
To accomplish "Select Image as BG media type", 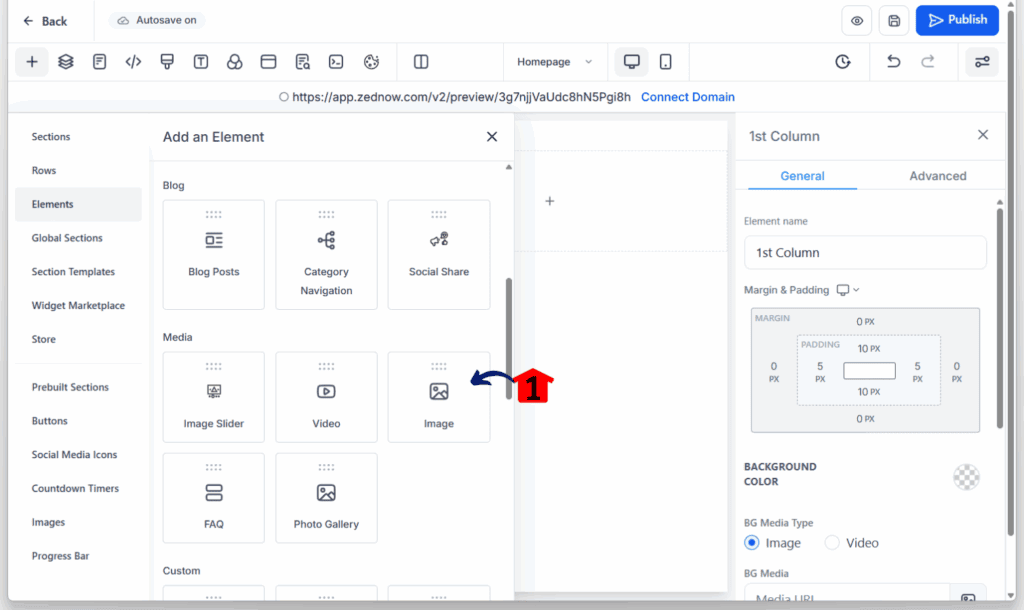I will point(752,543).
